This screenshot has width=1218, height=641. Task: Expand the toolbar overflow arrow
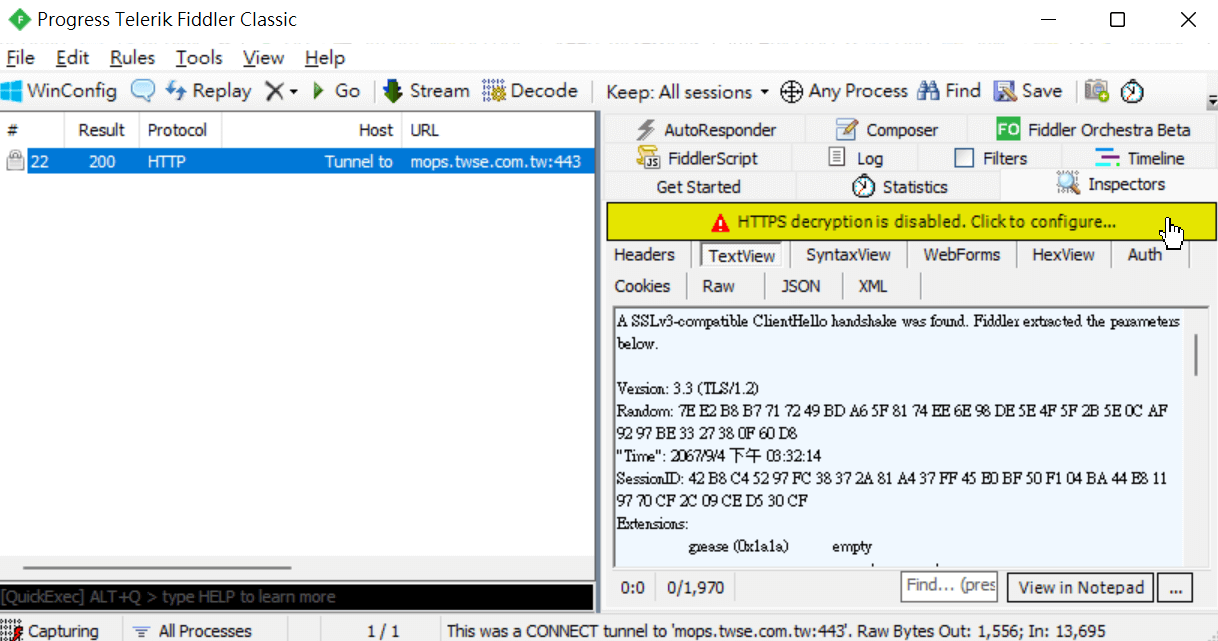pos(1211,102)
